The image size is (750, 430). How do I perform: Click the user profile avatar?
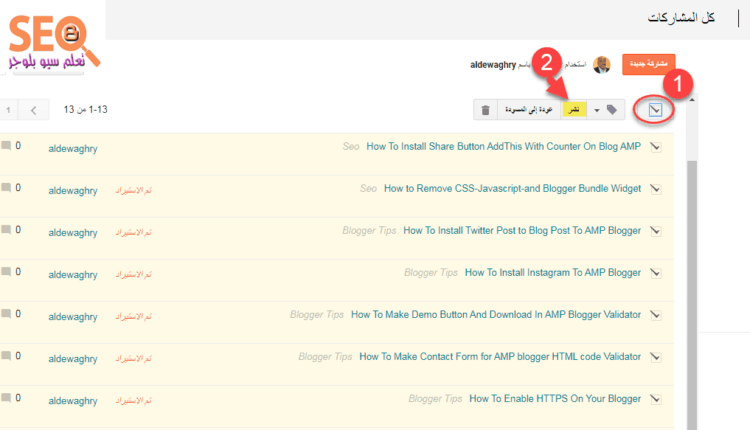click(x=602, y=65)
